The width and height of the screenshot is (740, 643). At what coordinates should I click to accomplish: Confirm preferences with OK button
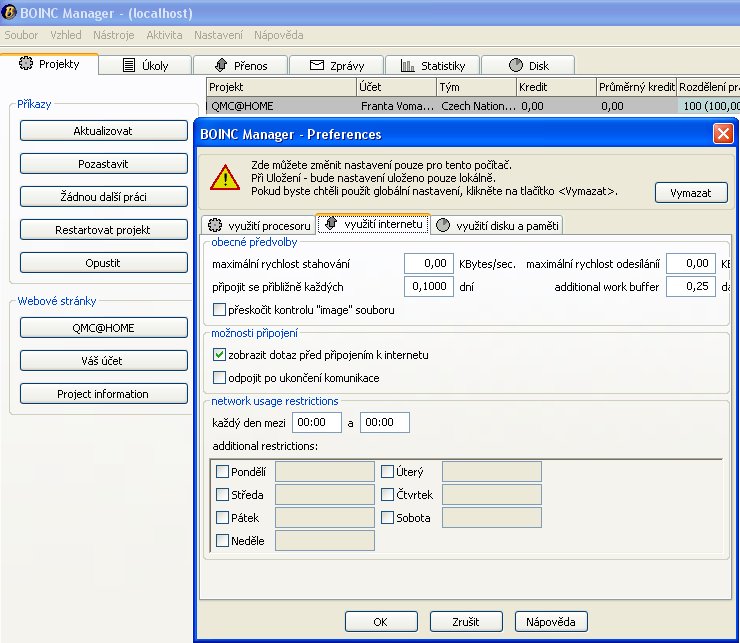[381, 622]
